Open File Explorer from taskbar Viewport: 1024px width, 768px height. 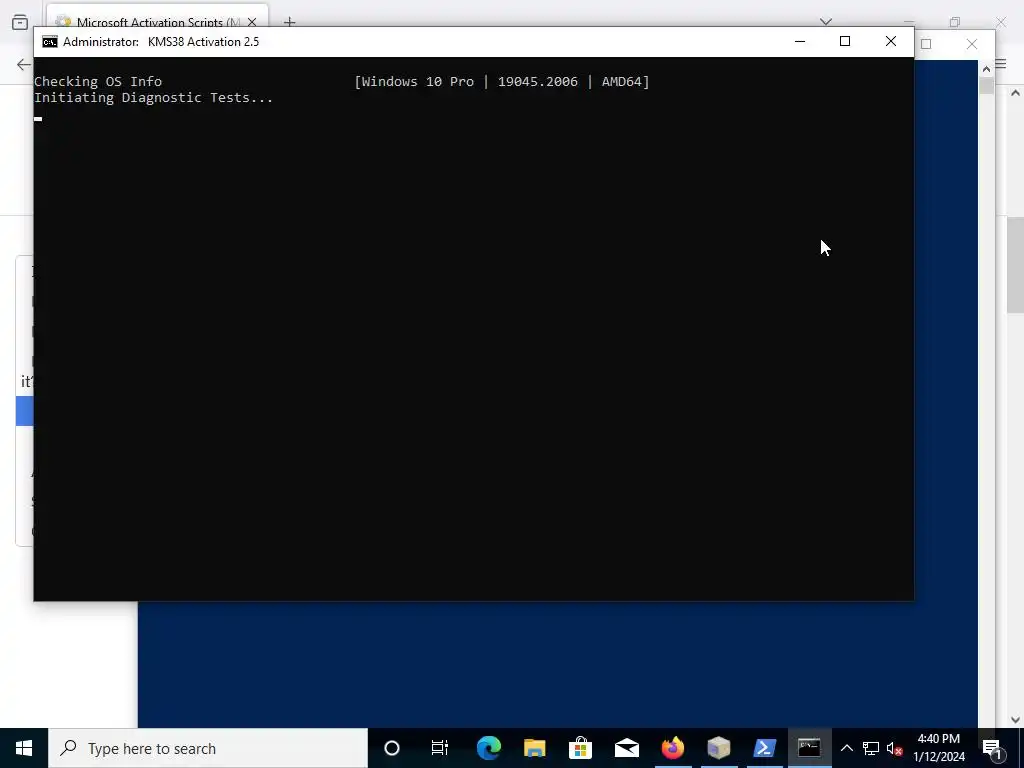tap(534, 748)
